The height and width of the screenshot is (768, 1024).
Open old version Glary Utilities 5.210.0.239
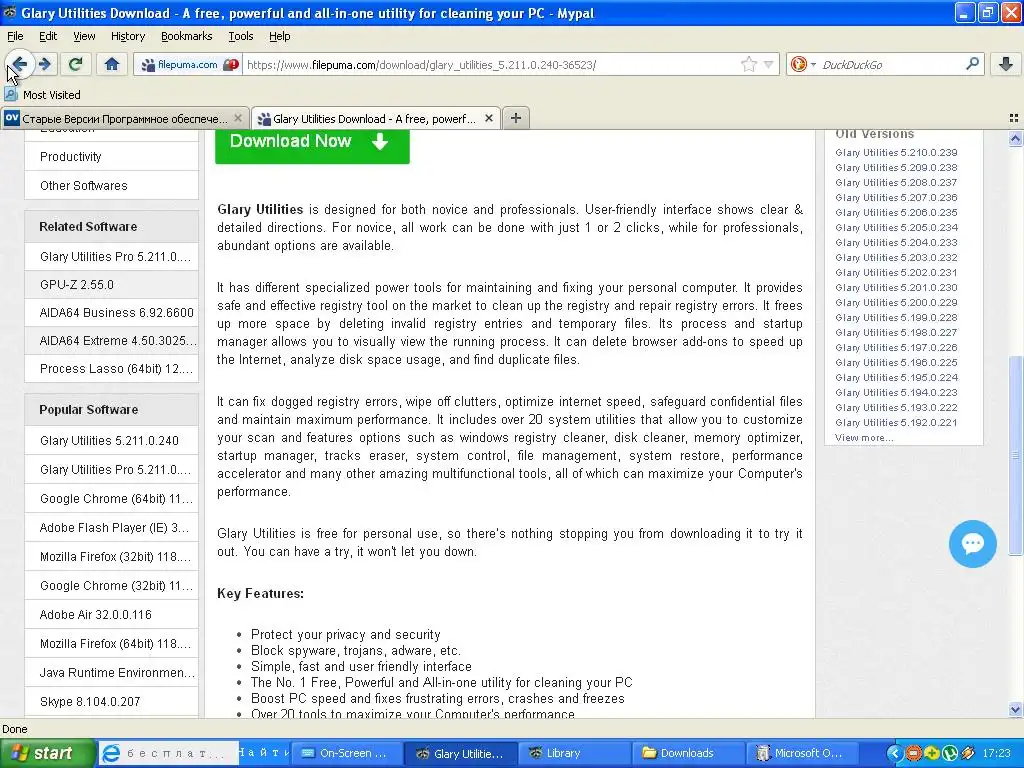click(896, 153)
